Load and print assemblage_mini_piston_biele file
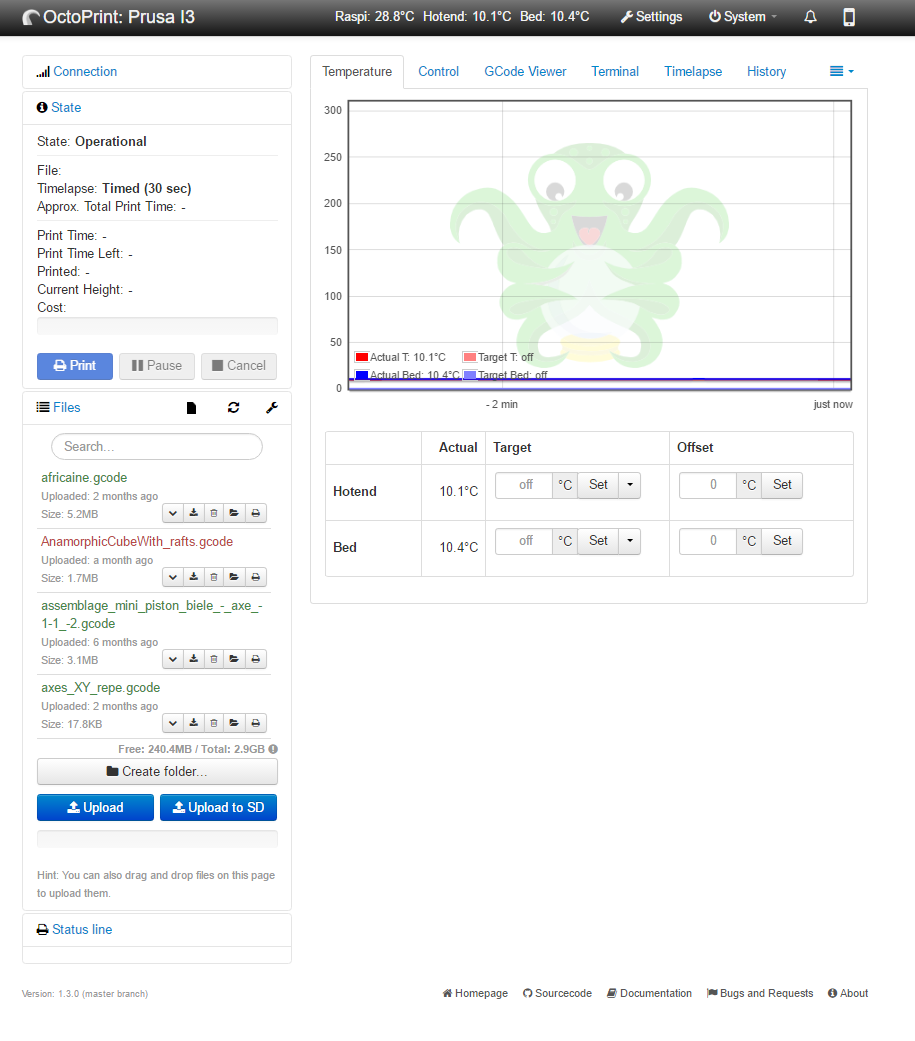The width and height of the screenshot is (915, 1041). pyautogui.click(x=256, y=659)
